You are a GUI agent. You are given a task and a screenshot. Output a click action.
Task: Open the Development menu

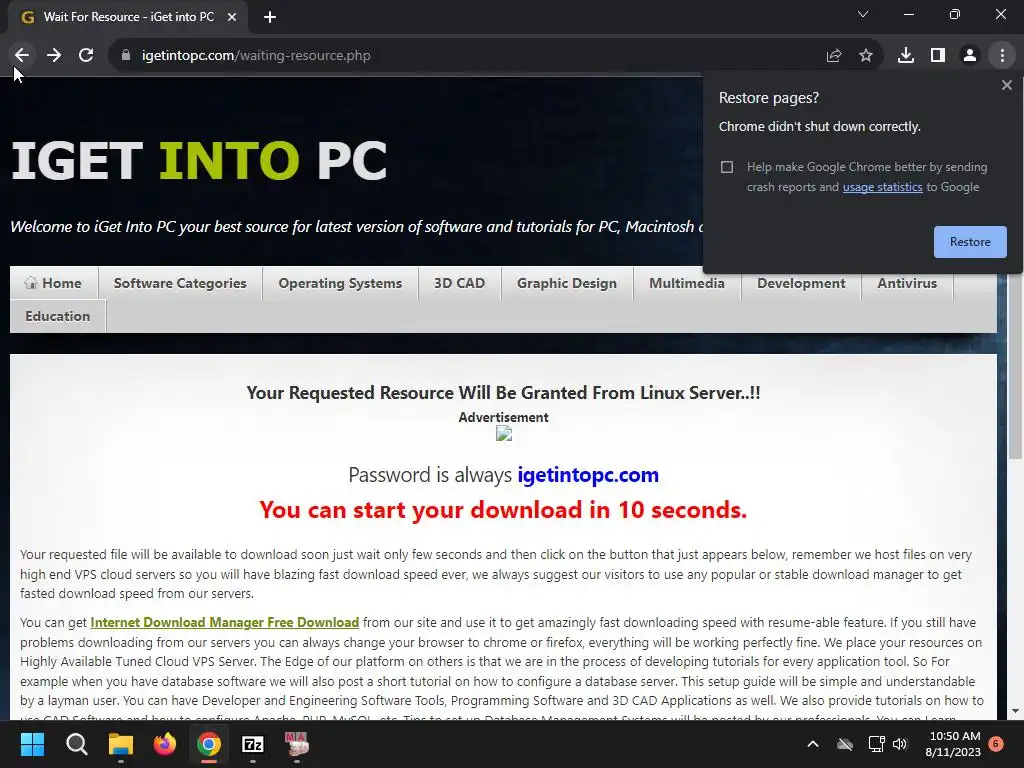point(801,283)
